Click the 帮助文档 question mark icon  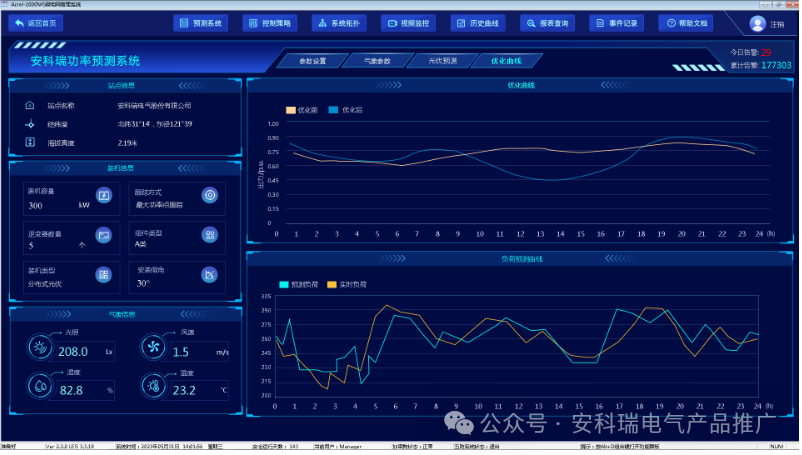click(671, 24)
